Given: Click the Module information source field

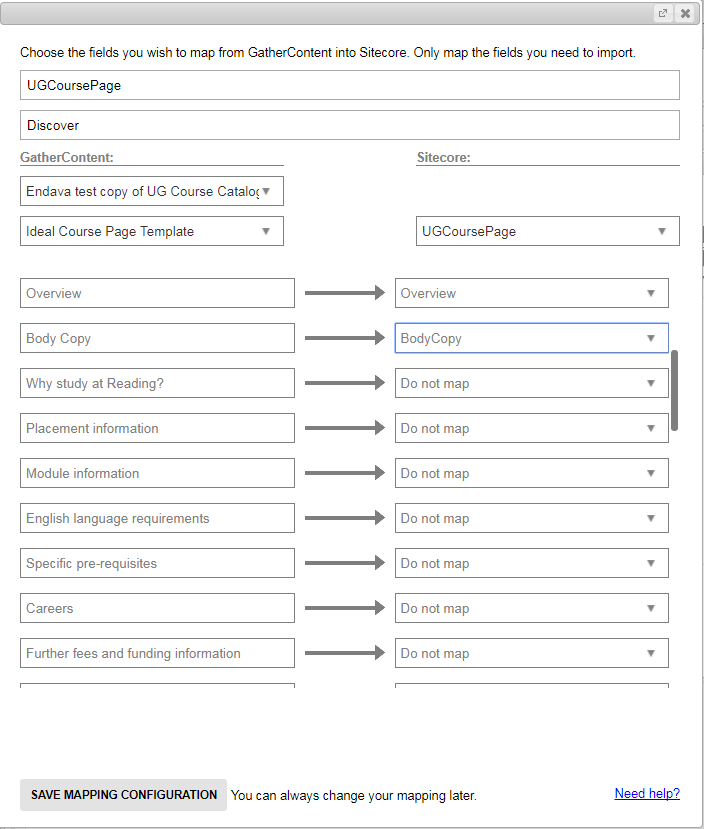Looking at the screenshot, I should click(158, 473).
